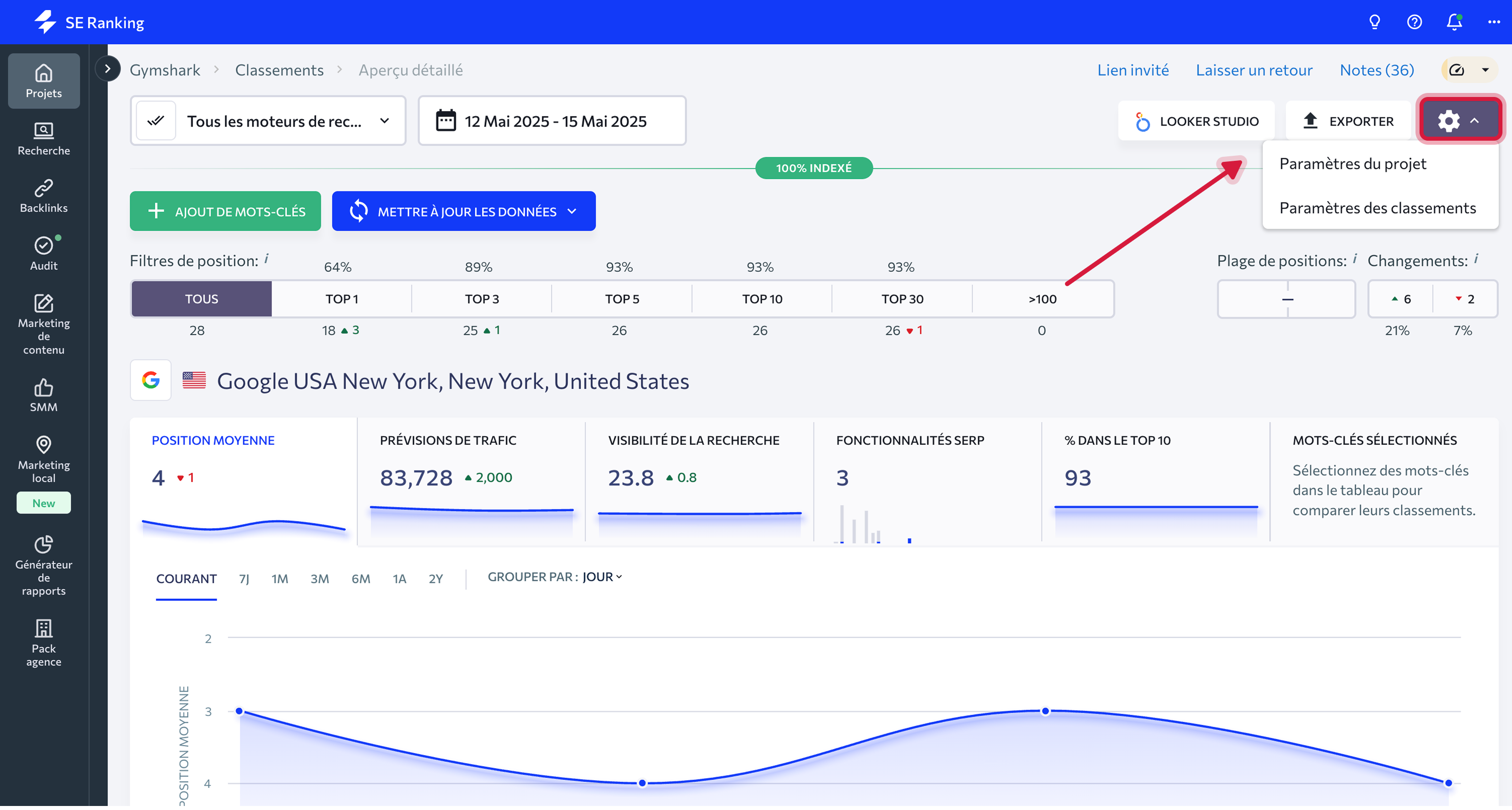Open the three-dots more menu in header

click(1494, 22)
